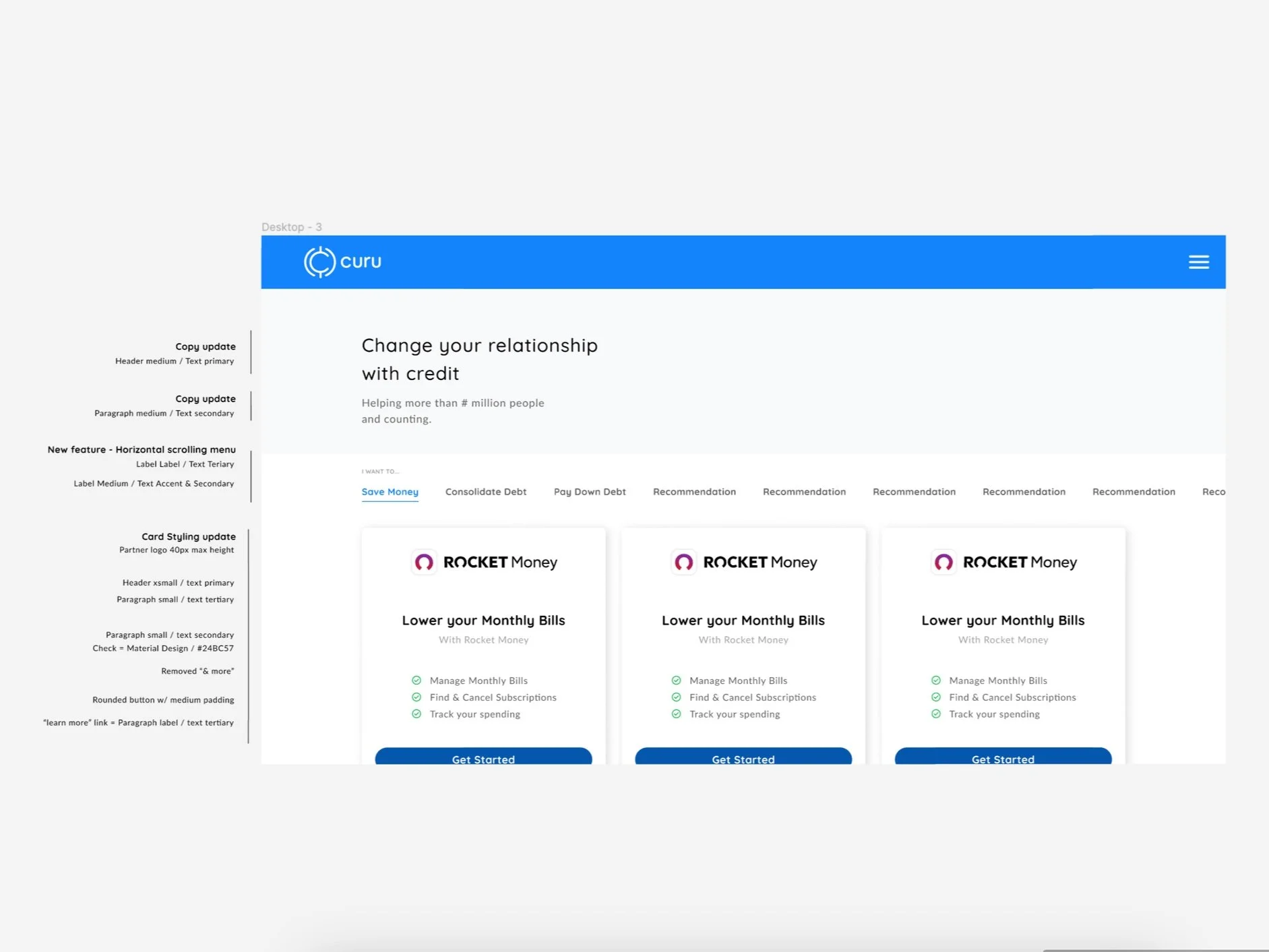Click 'Rounded button w/ medium padding' note
Screen dimensions: 1269x952
pyautogui.click(x=163, y=700)
